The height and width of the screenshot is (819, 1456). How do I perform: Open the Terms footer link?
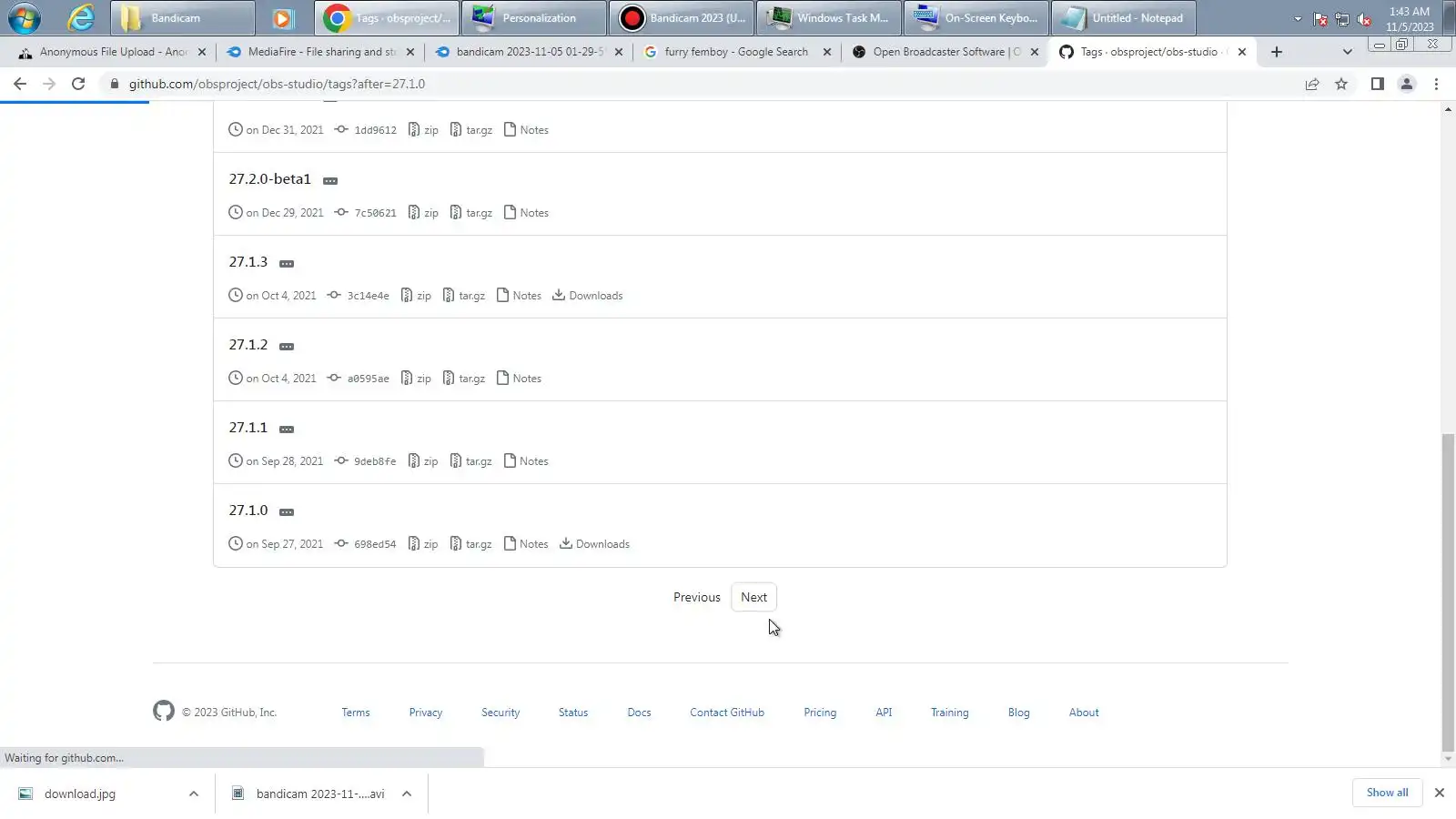point(356,713)
